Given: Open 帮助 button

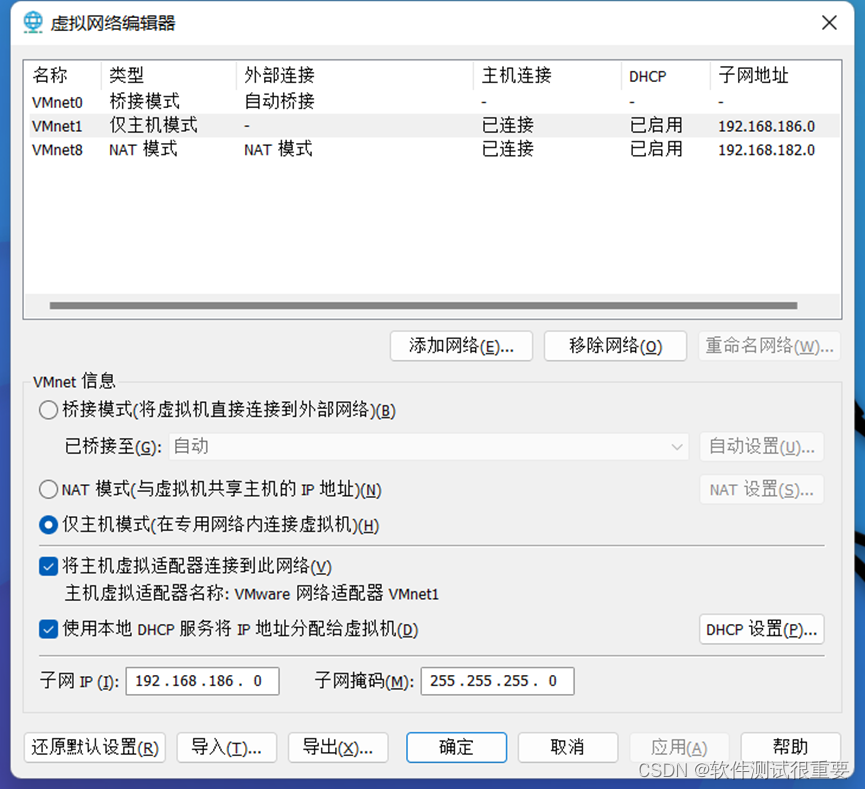Looking at the screenshot, I should pyautogui.click(x=791, y=748).
